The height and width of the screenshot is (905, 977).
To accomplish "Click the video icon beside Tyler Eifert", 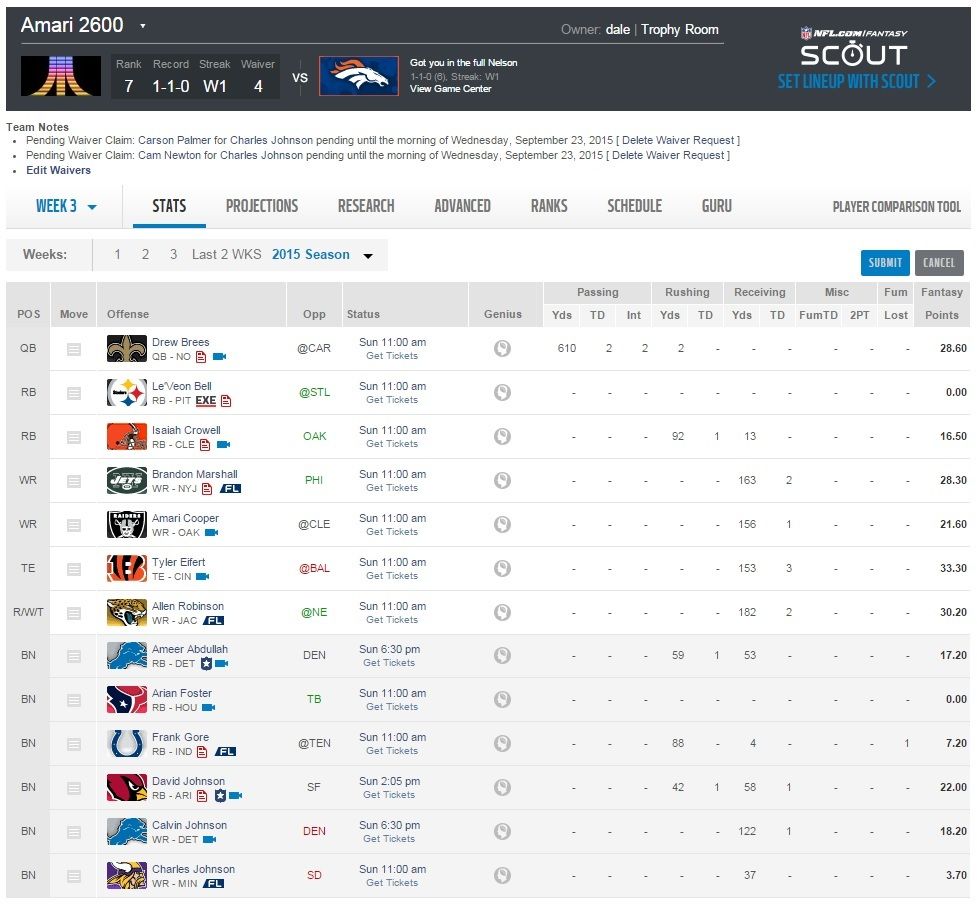I will [203, 577].
